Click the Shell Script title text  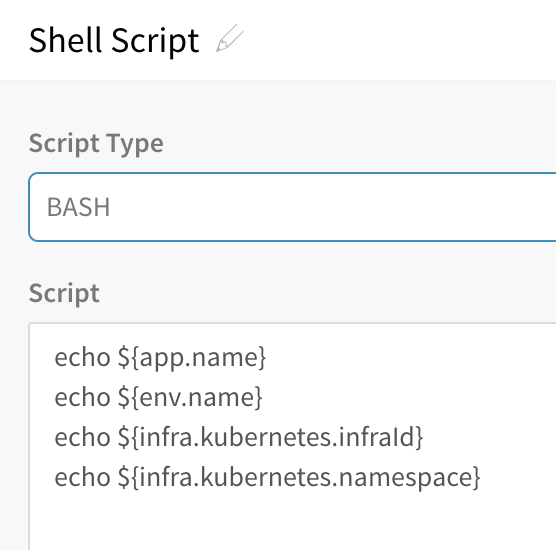(114, 41)
